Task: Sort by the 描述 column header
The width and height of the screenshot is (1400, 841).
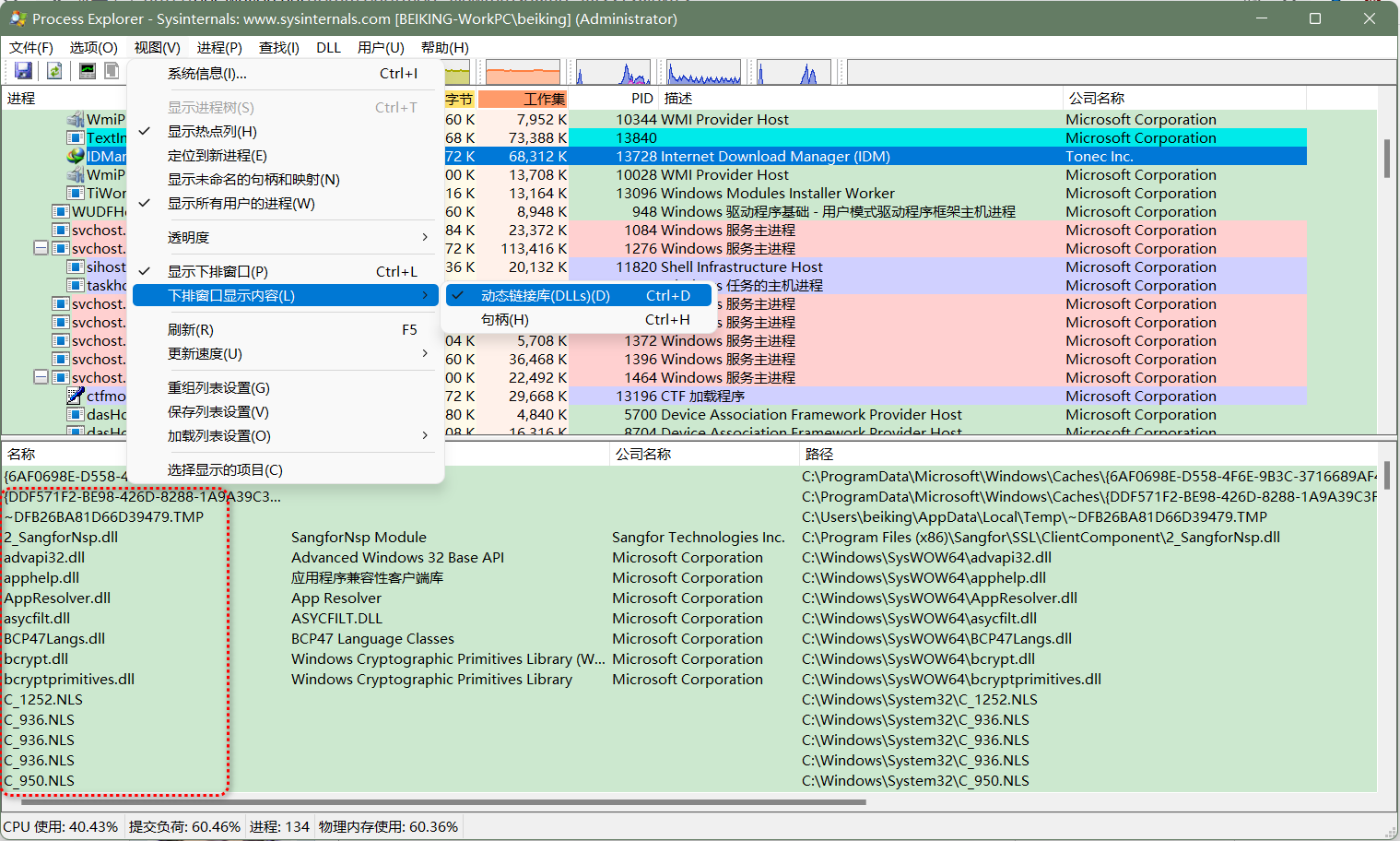Action: click(861, 99)
